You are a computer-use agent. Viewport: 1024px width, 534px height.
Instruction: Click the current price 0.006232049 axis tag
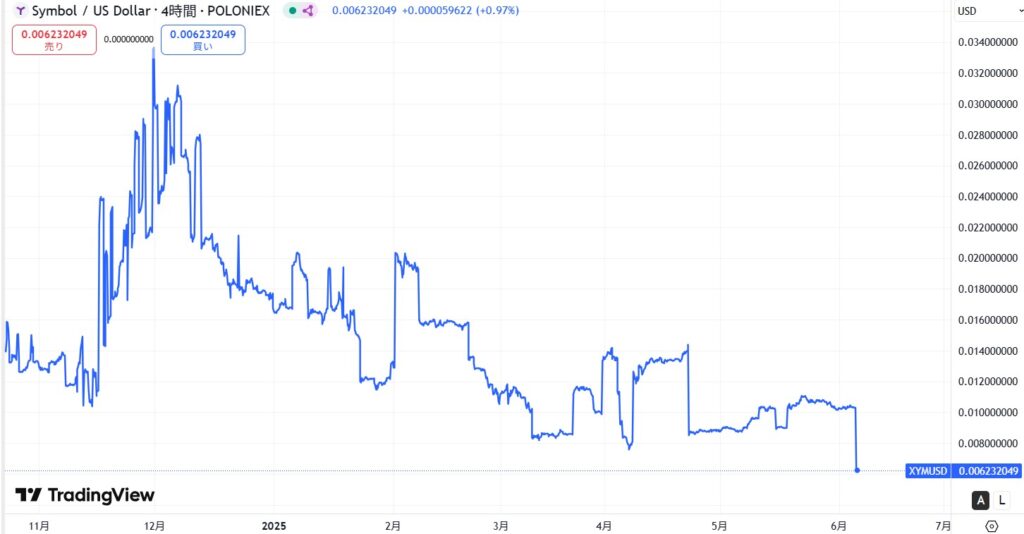[x=987, y=471]
